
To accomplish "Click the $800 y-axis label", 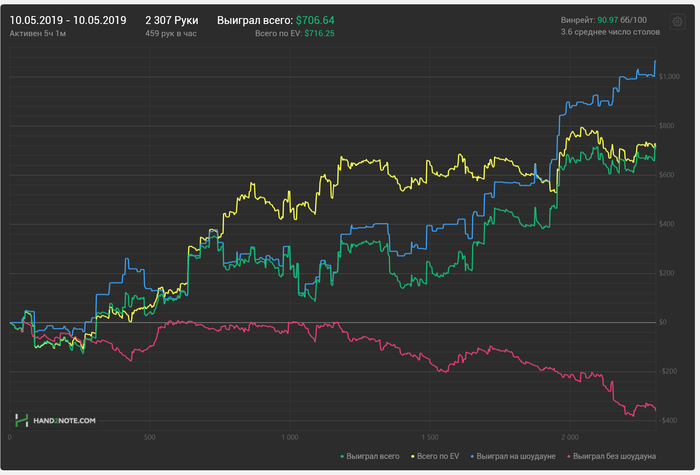I will point(667,126).
